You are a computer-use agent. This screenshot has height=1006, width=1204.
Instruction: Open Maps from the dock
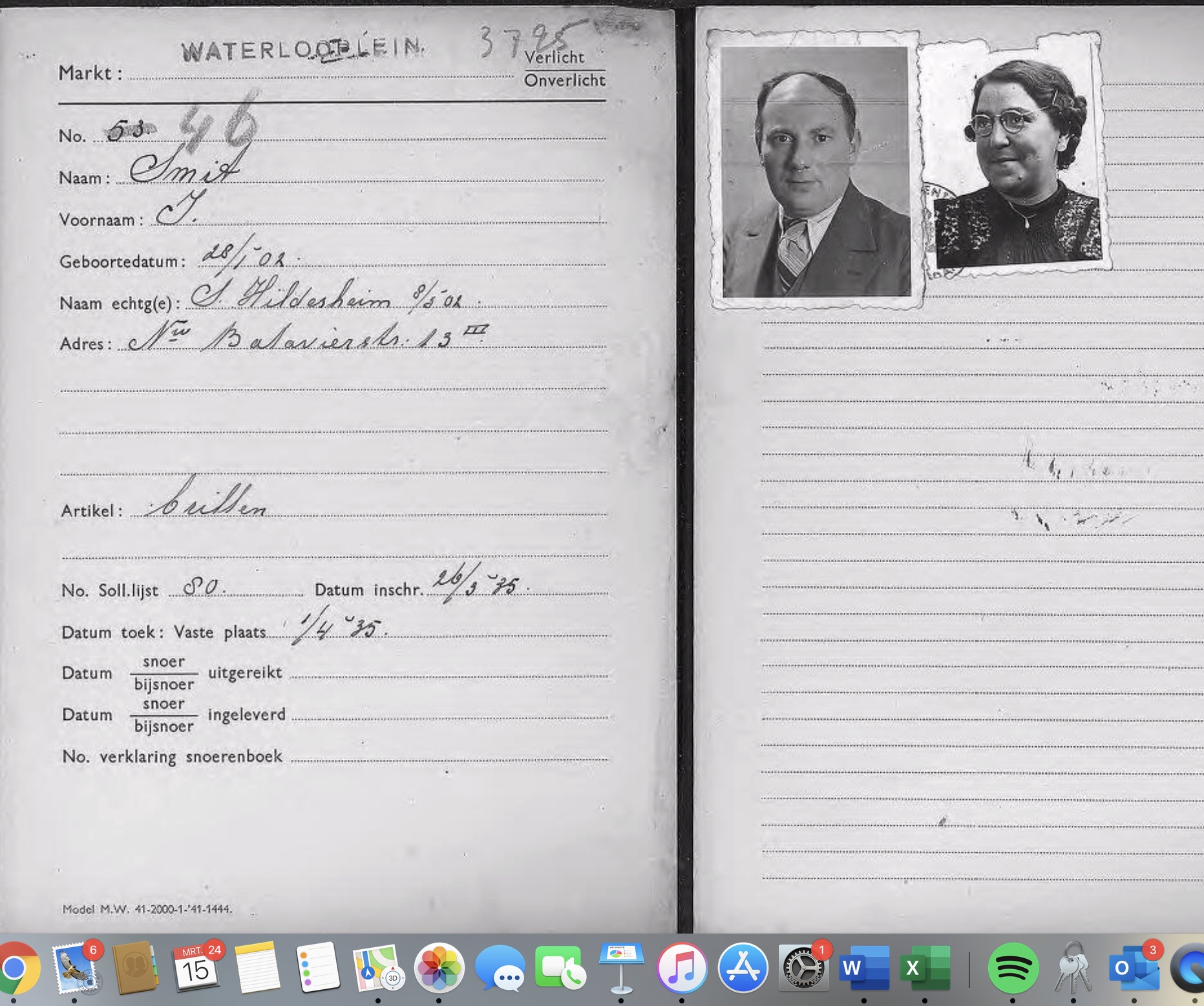[378, 969]
